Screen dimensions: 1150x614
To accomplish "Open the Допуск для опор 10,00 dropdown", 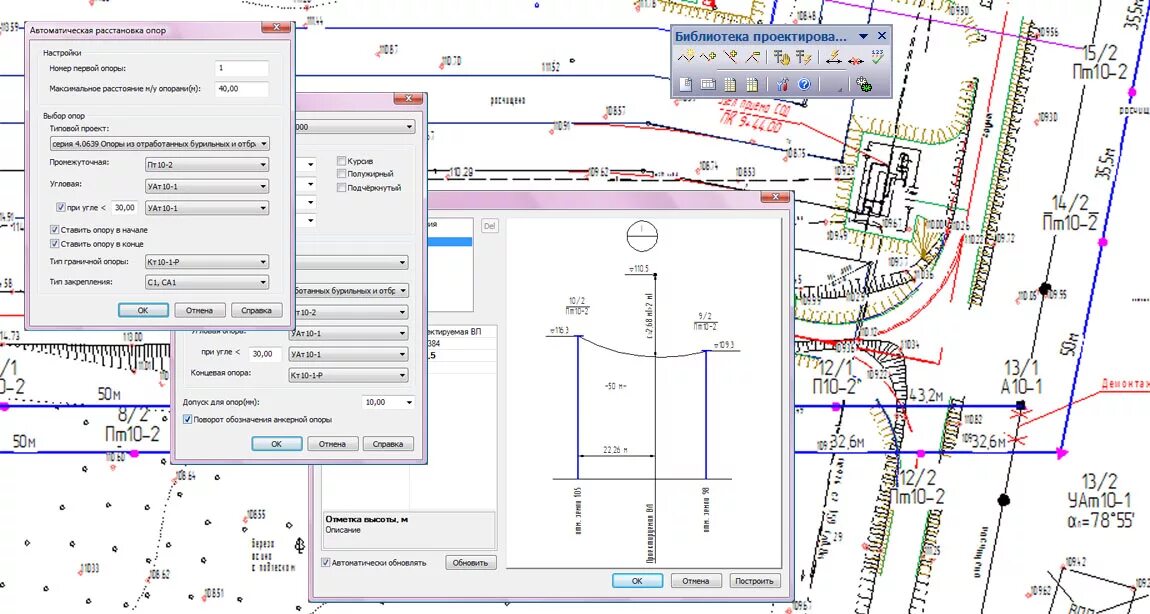I will (388, 402).
